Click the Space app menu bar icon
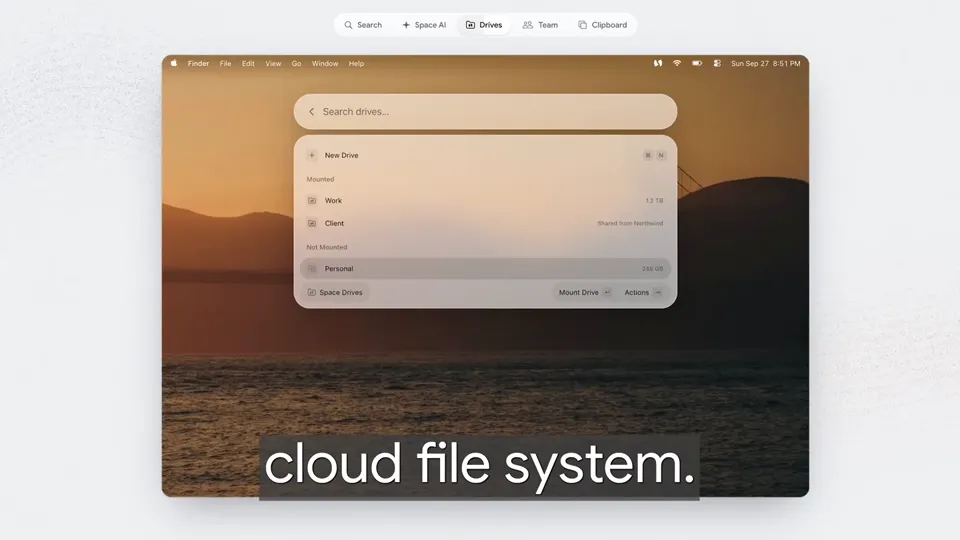Image resolution: width=960 pixels, height=540 pixels. pos(658,63)
